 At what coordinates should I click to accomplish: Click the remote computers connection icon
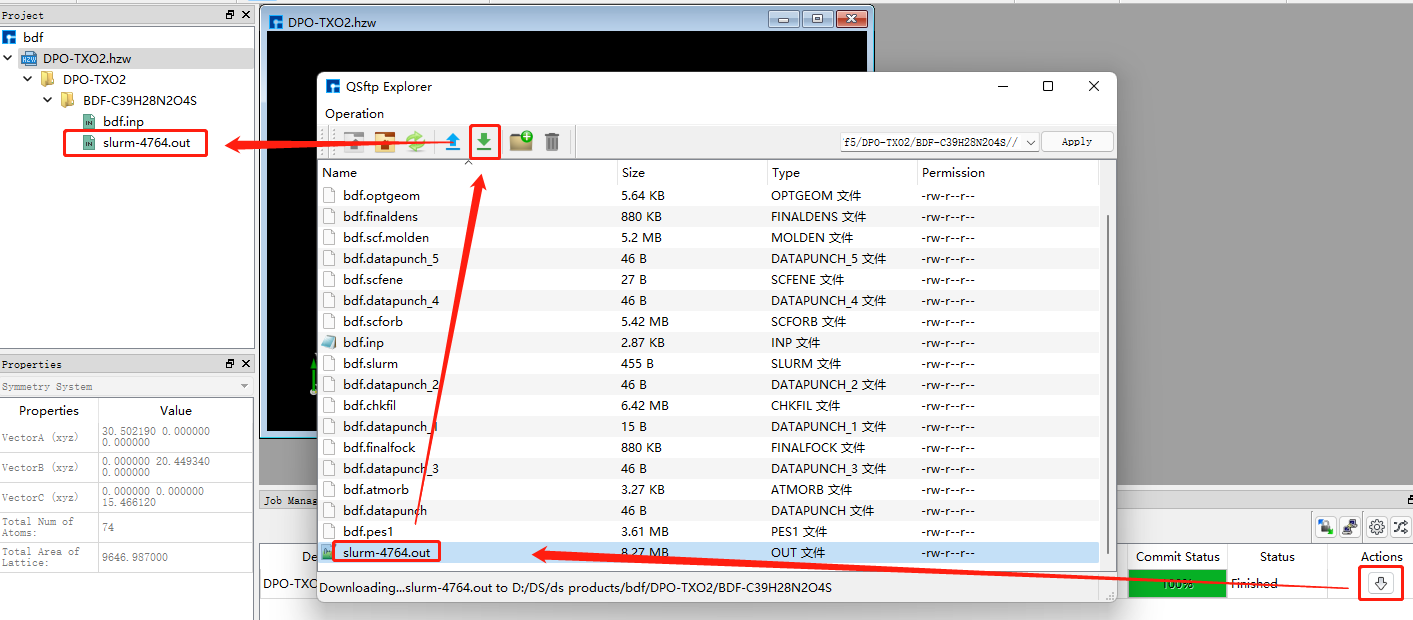[x=1349, y=526]
